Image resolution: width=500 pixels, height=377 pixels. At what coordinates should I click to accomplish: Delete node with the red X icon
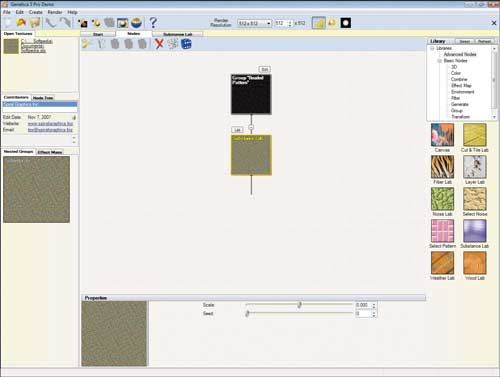point(159,44)
